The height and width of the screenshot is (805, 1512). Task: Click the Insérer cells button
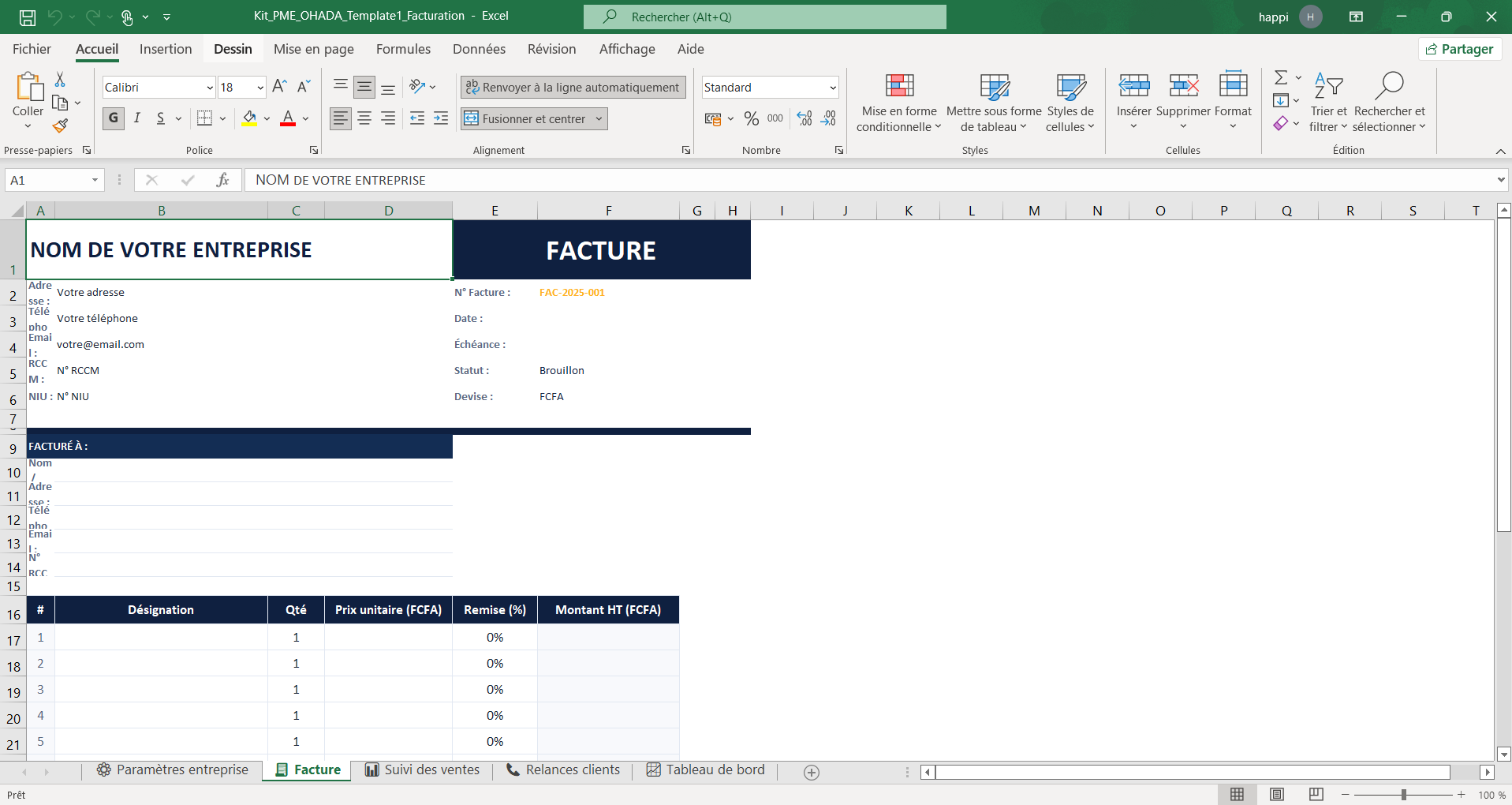coord(1133,103)
